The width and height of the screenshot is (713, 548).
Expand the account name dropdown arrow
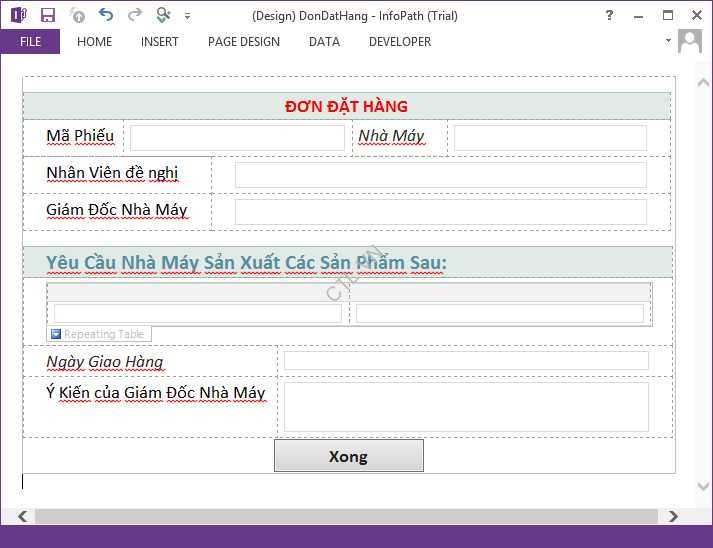tap(668, 41)
